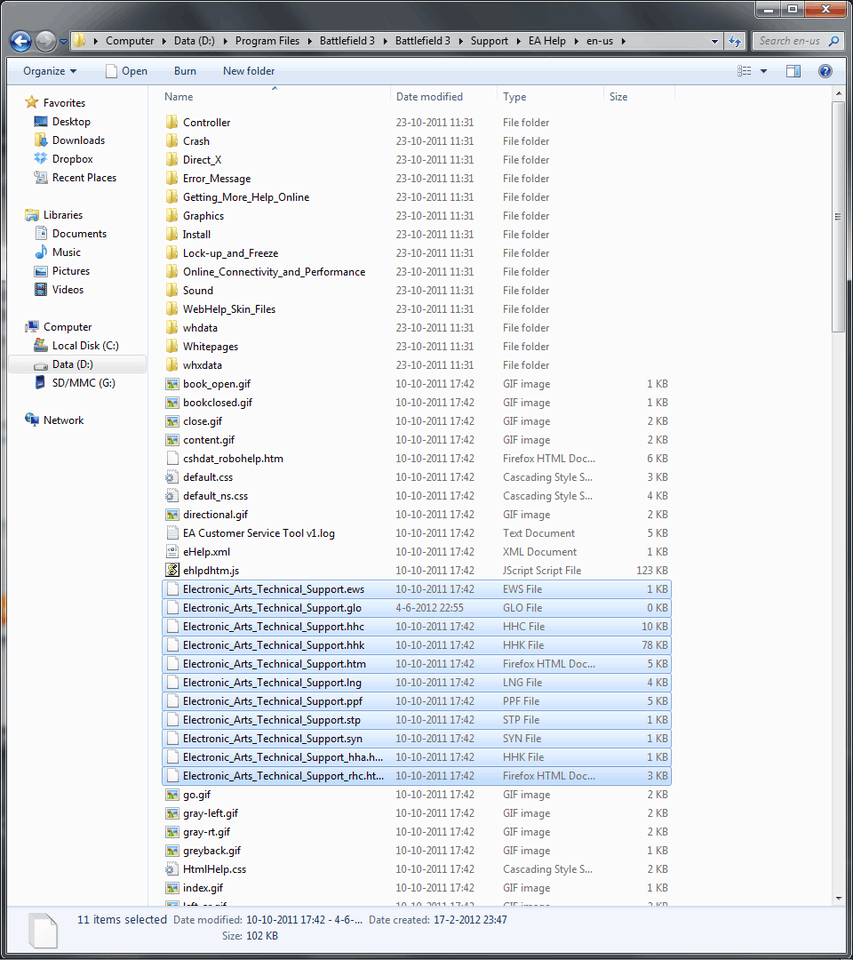Click the Forward navigation arrow
The width and height of the screenshot is (853, 960).
click(x=46, y=41)
